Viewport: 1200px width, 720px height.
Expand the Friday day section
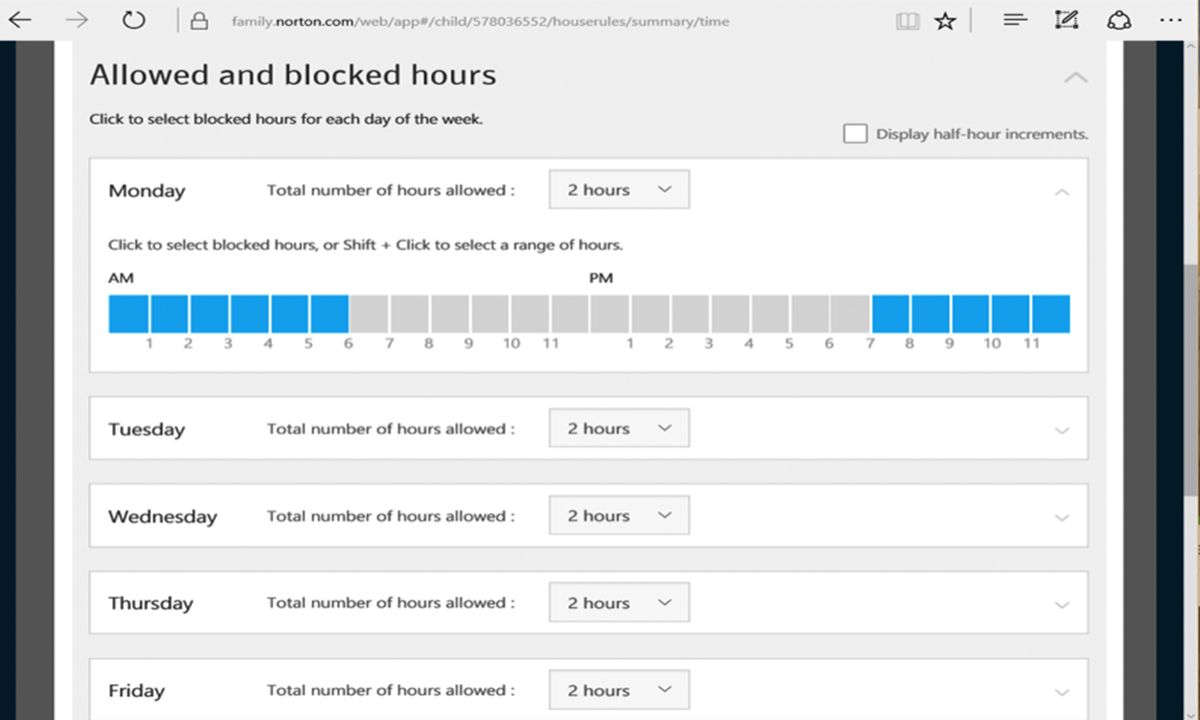coord(1063,690)
